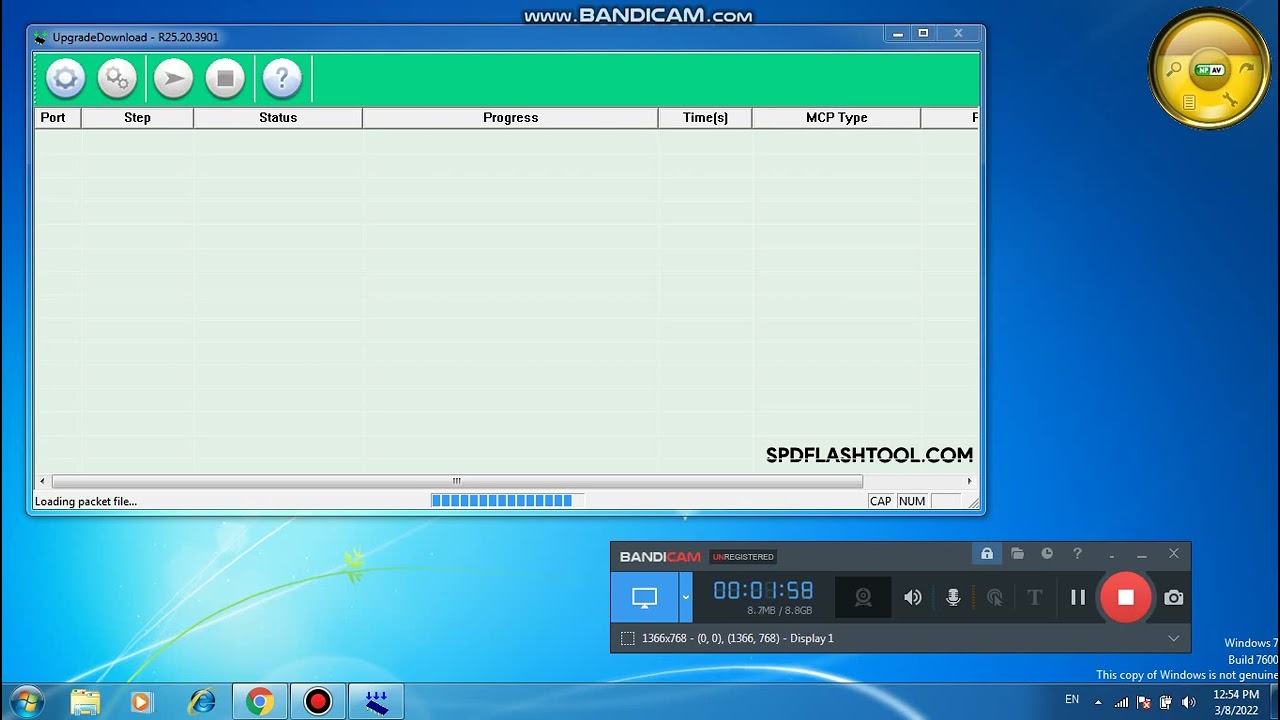This screenshot has height=720, width=1280.
Task: Stop downloading with the square button
Action: click(225, 78)
